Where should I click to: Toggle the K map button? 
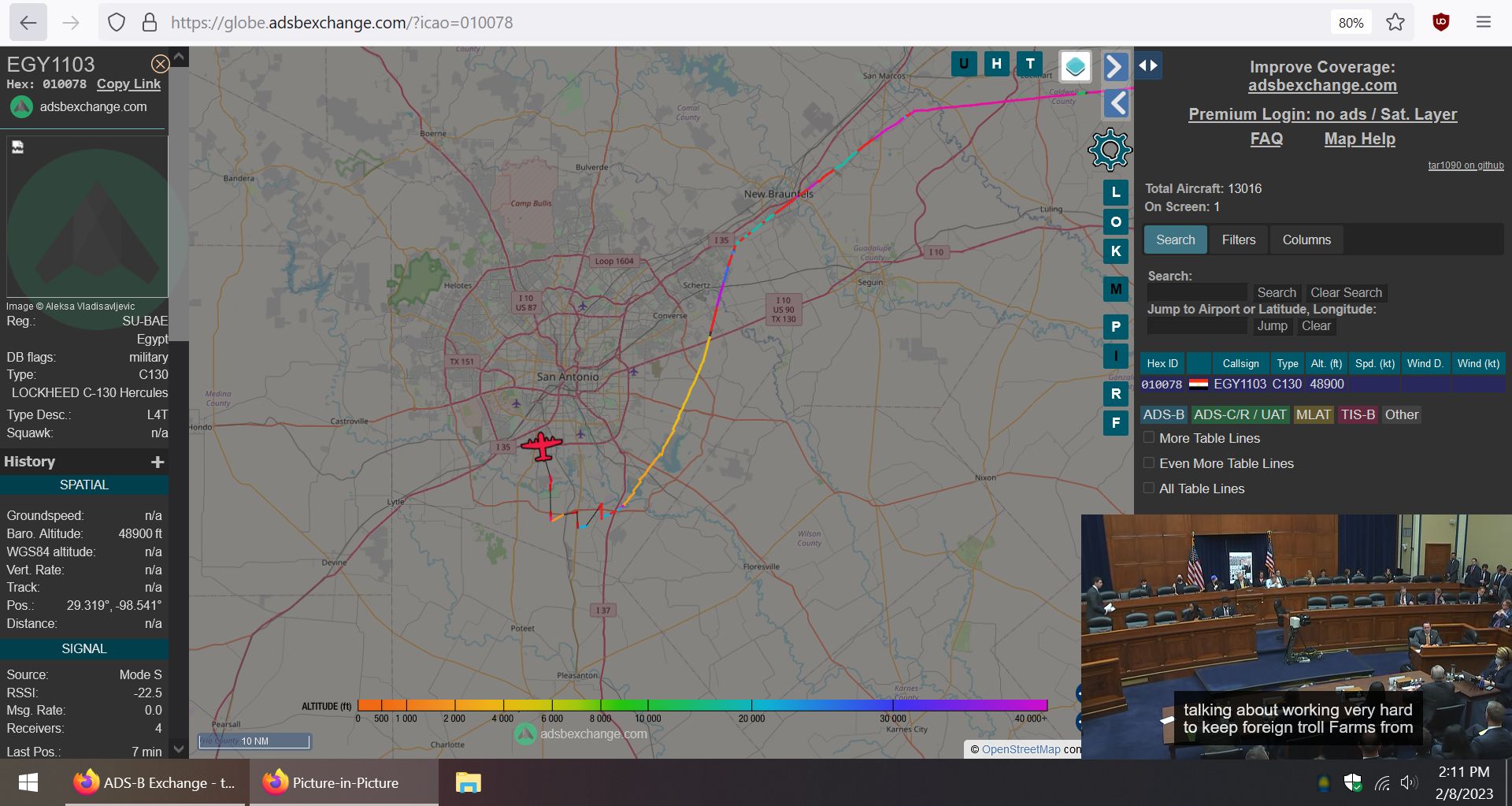click(1116, 251)
